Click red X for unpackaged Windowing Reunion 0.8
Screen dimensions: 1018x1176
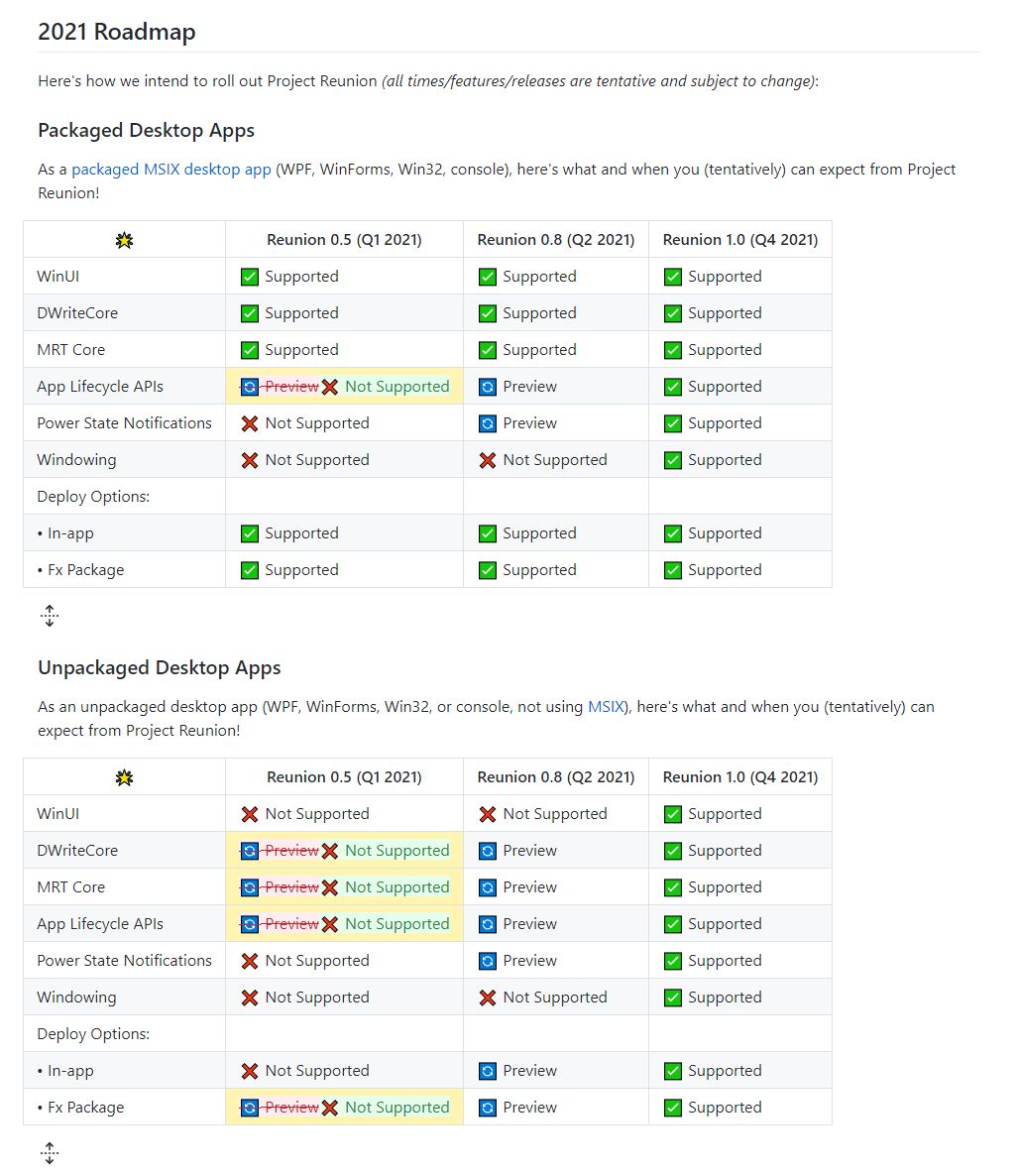(488, 999)
